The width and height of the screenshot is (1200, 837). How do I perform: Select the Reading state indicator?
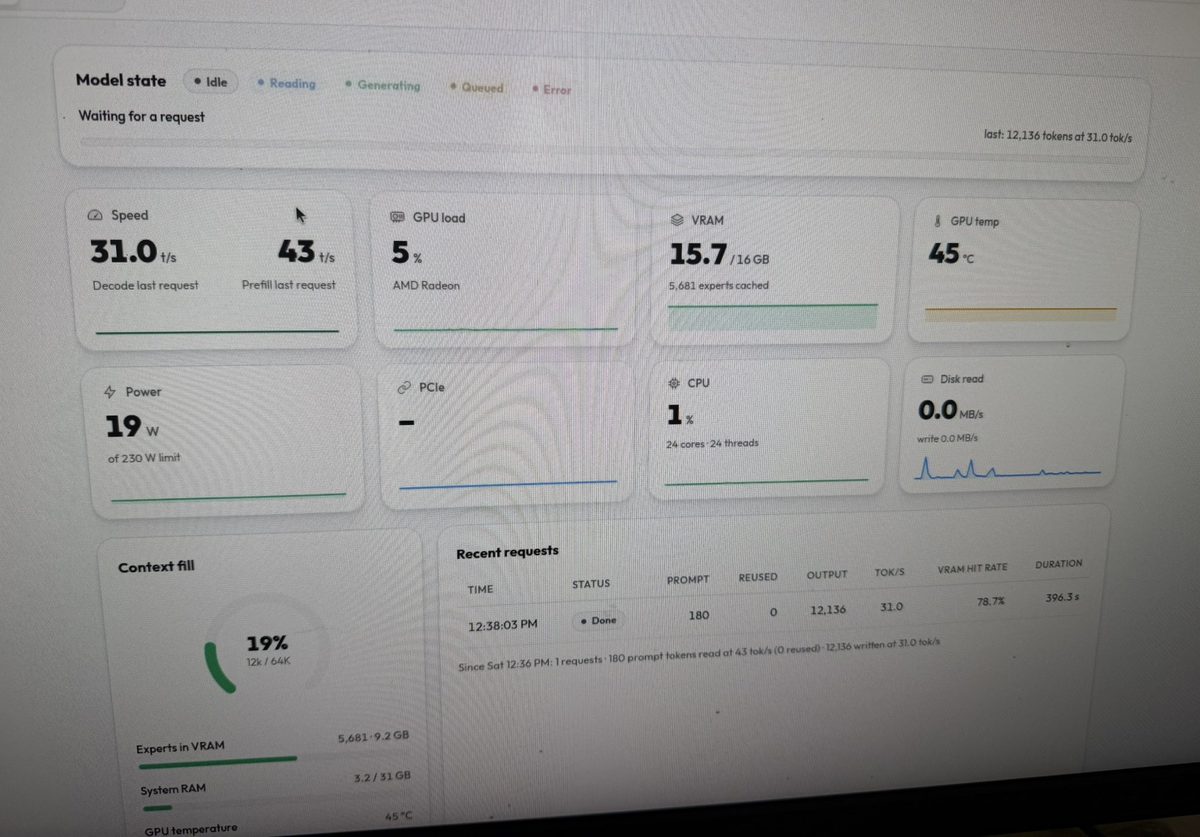[x=286, y=84]
